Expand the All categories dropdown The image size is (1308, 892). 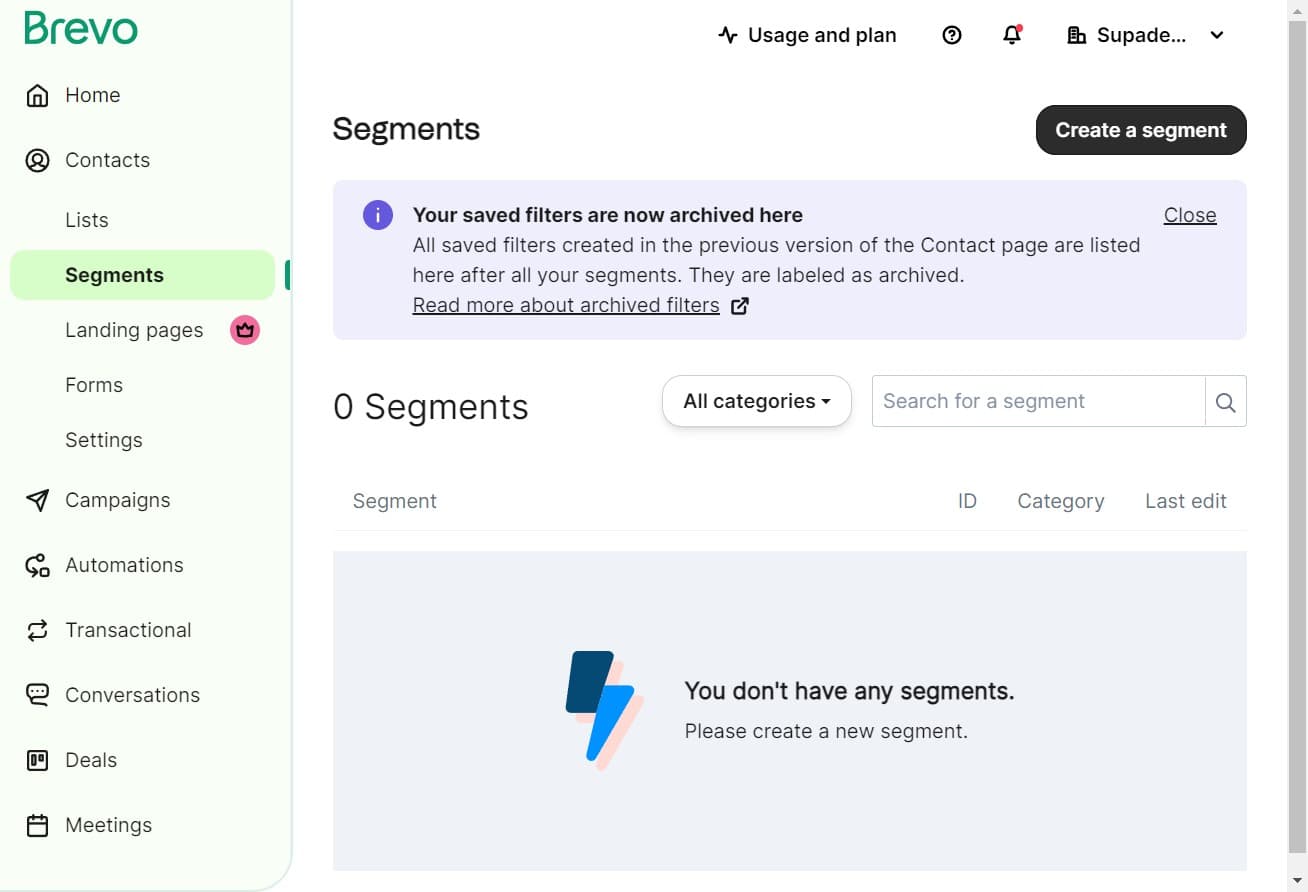(x=756, y=401)
